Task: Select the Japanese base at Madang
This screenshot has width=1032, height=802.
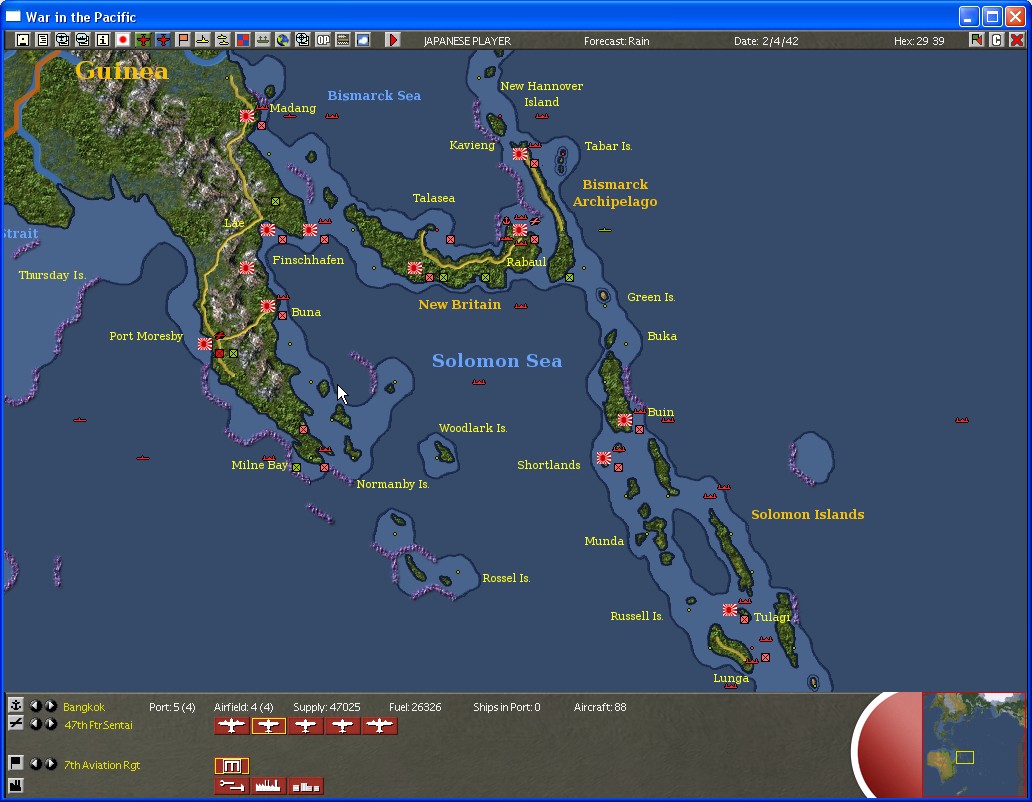Action: tap(247, 116)
